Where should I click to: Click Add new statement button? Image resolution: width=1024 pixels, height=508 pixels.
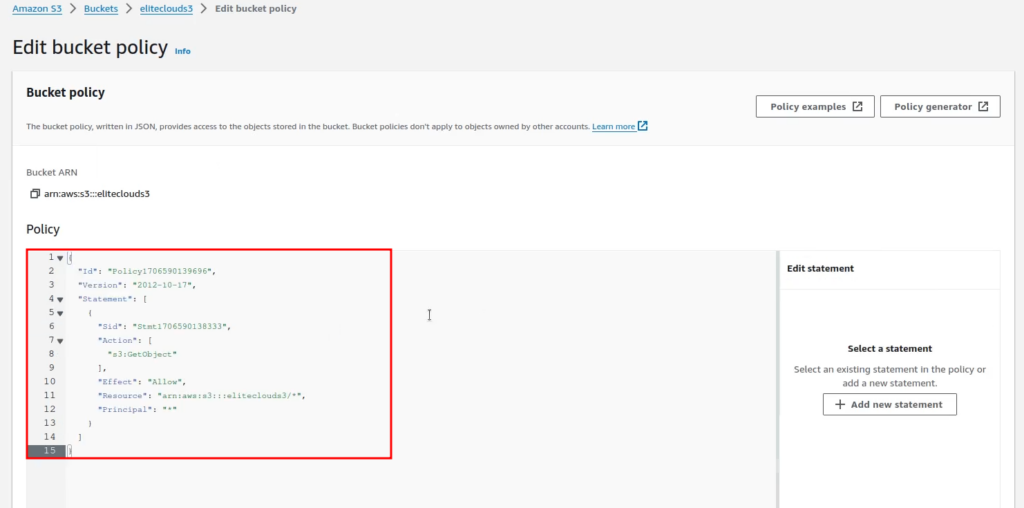coord(889,404)
